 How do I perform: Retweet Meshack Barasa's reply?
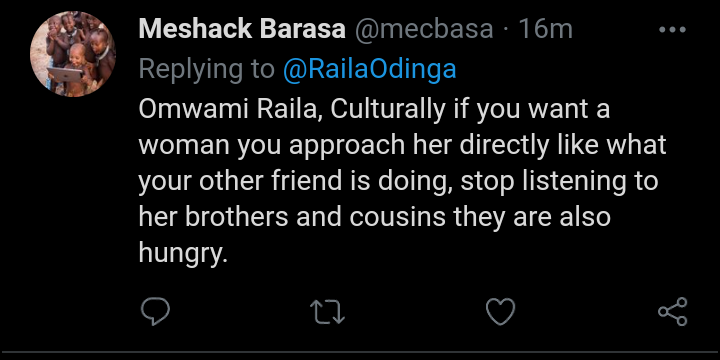coord(328,312)
